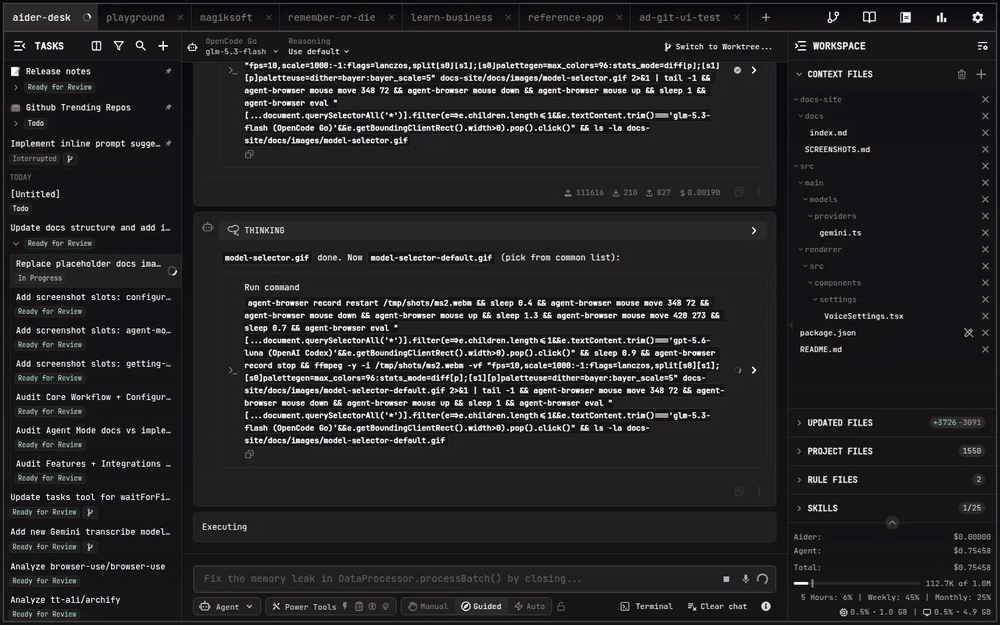Screen dimensions: 1000x625
Task: Open the usage statistics bar chart icon
Action: pos(941,18)
